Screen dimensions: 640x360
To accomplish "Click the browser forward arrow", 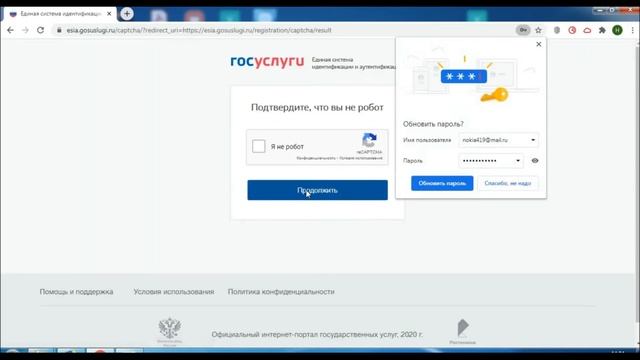I will 25,30.
